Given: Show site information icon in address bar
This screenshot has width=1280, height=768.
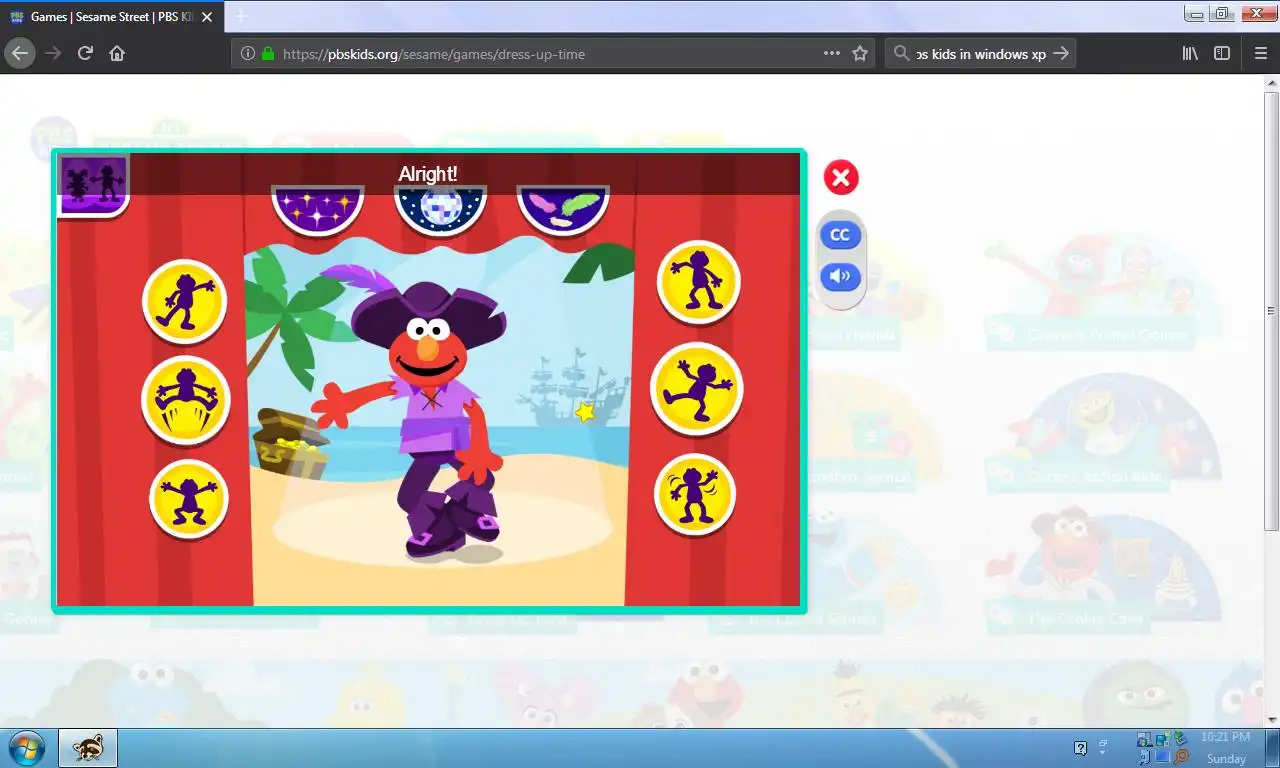Looking at the screenshot, I should point(248,54).
